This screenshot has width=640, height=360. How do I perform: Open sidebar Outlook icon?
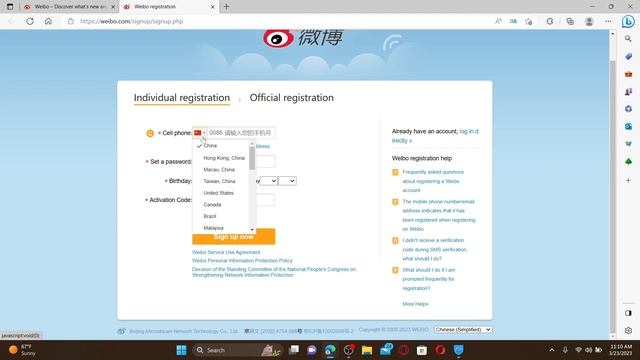(x=628, y=127)
